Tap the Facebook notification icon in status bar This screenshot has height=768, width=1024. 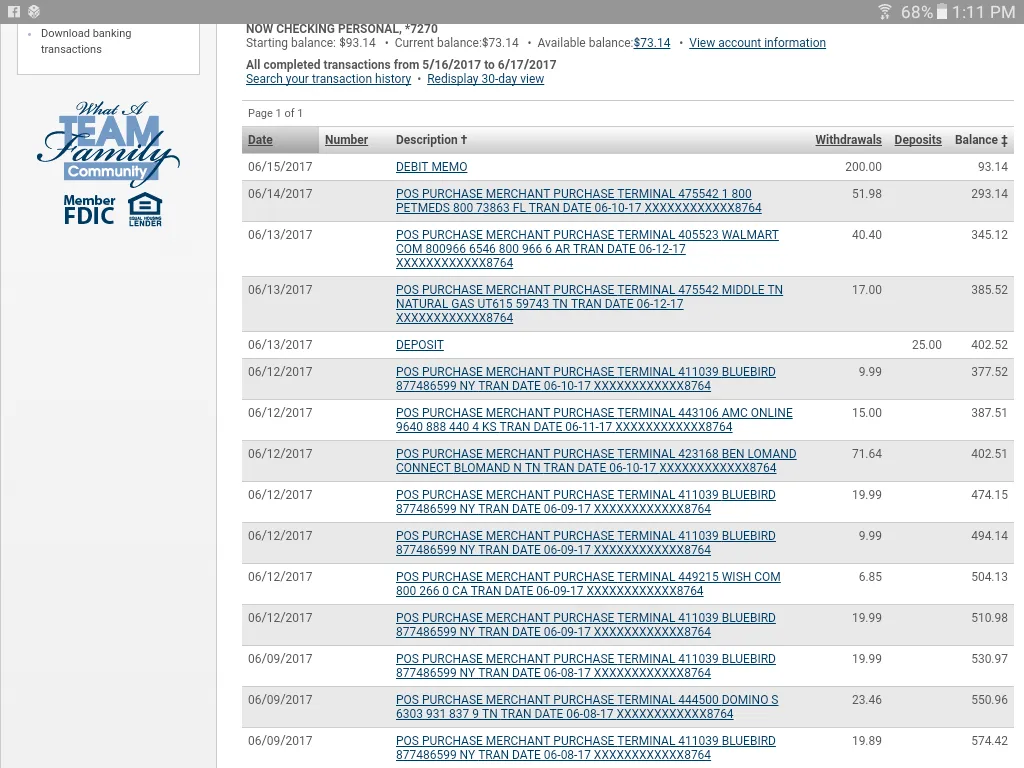tap(14, 12)
